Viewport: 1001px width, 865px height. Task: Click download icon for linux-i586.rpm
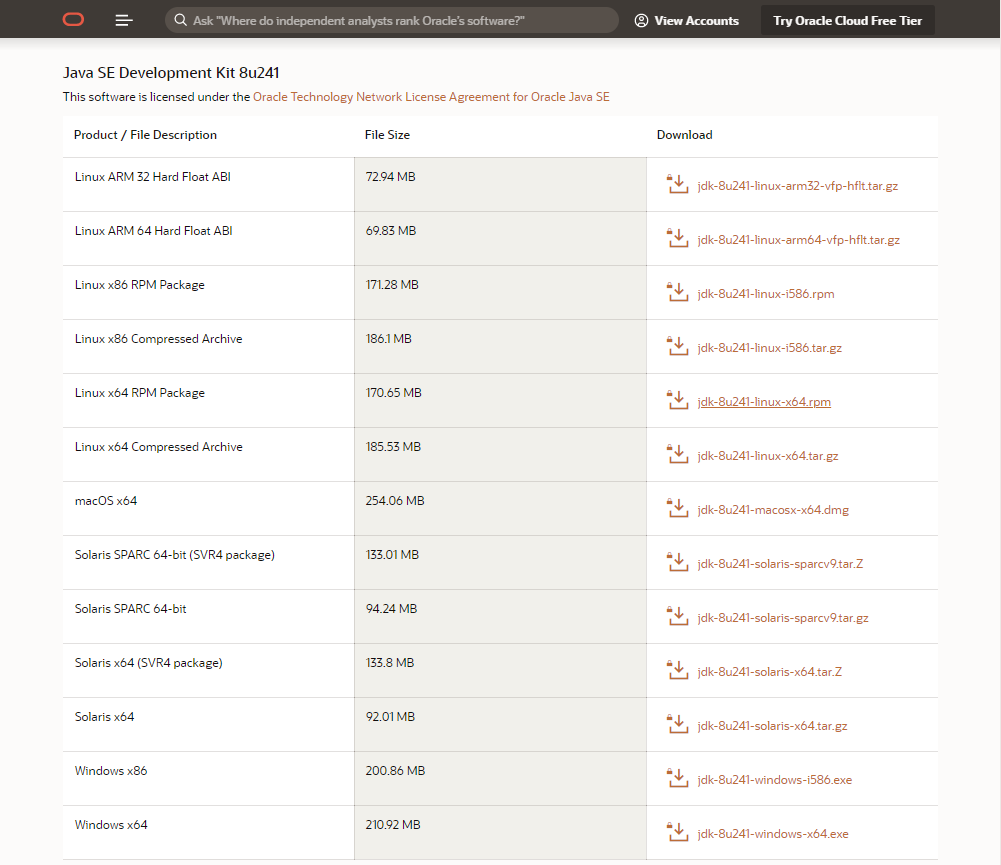pos(677,292)
